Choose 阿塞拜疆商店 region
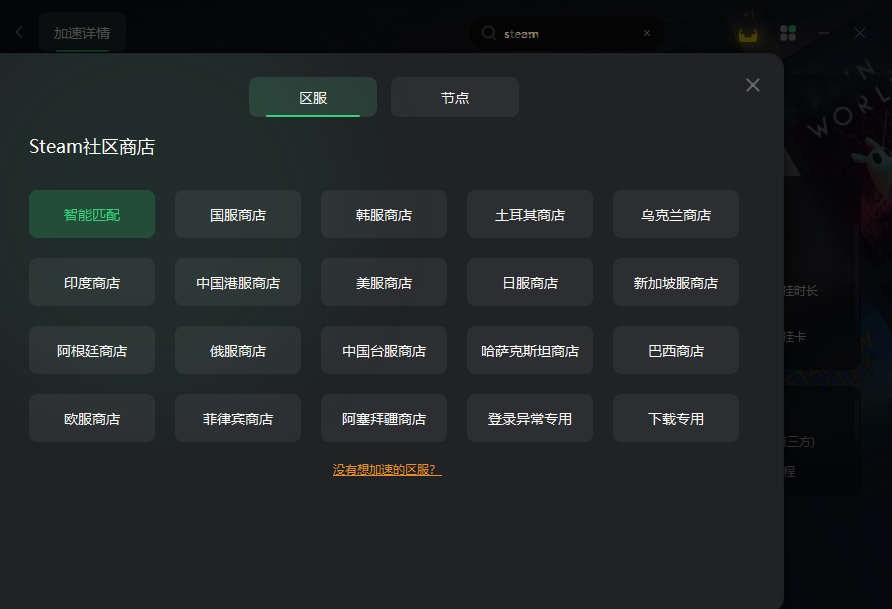The image size is (892, 609). [x=383, y=418]
